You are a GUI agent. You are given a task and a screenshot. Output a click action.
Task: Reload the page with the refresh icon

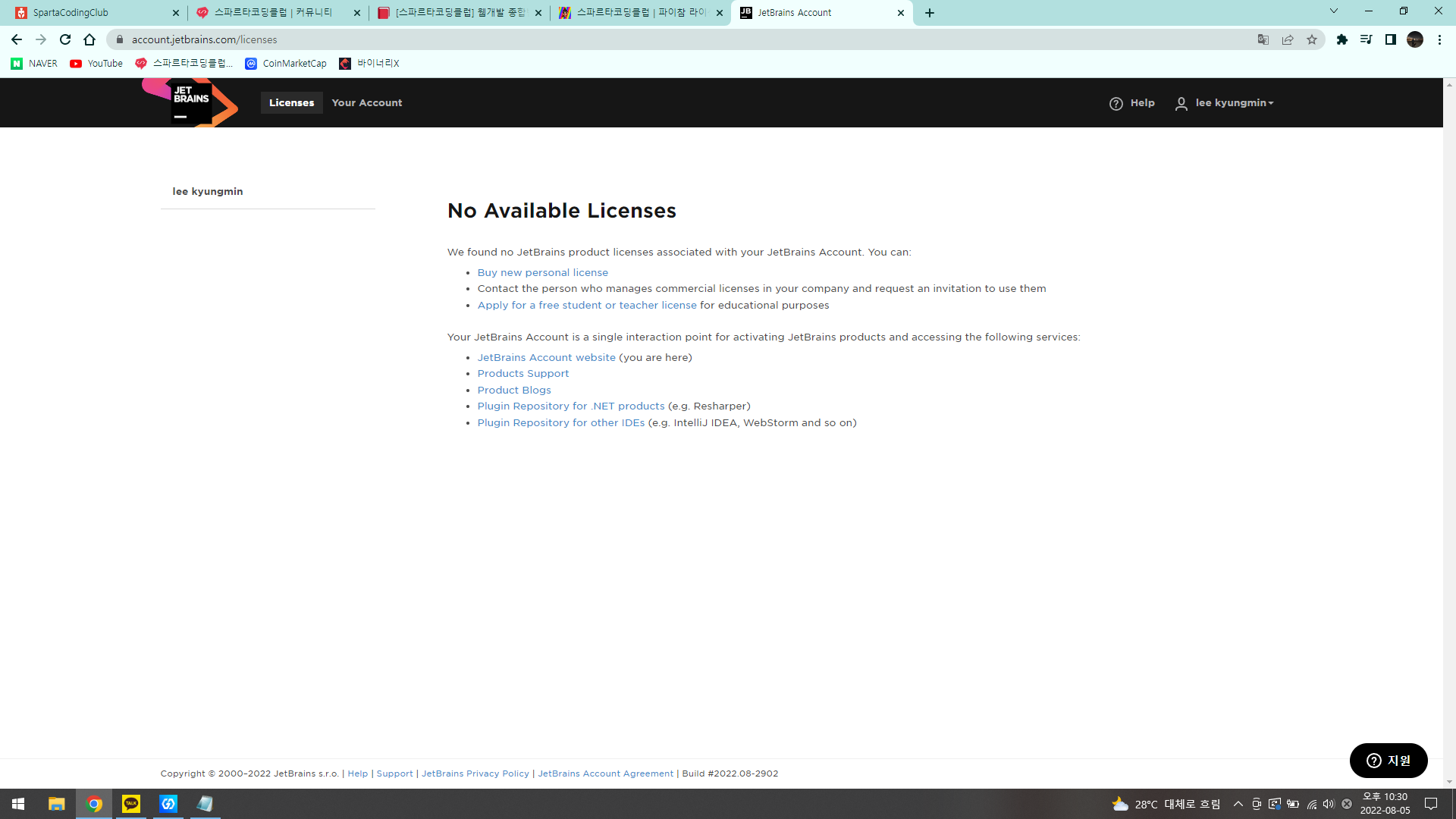click(65, 39)
